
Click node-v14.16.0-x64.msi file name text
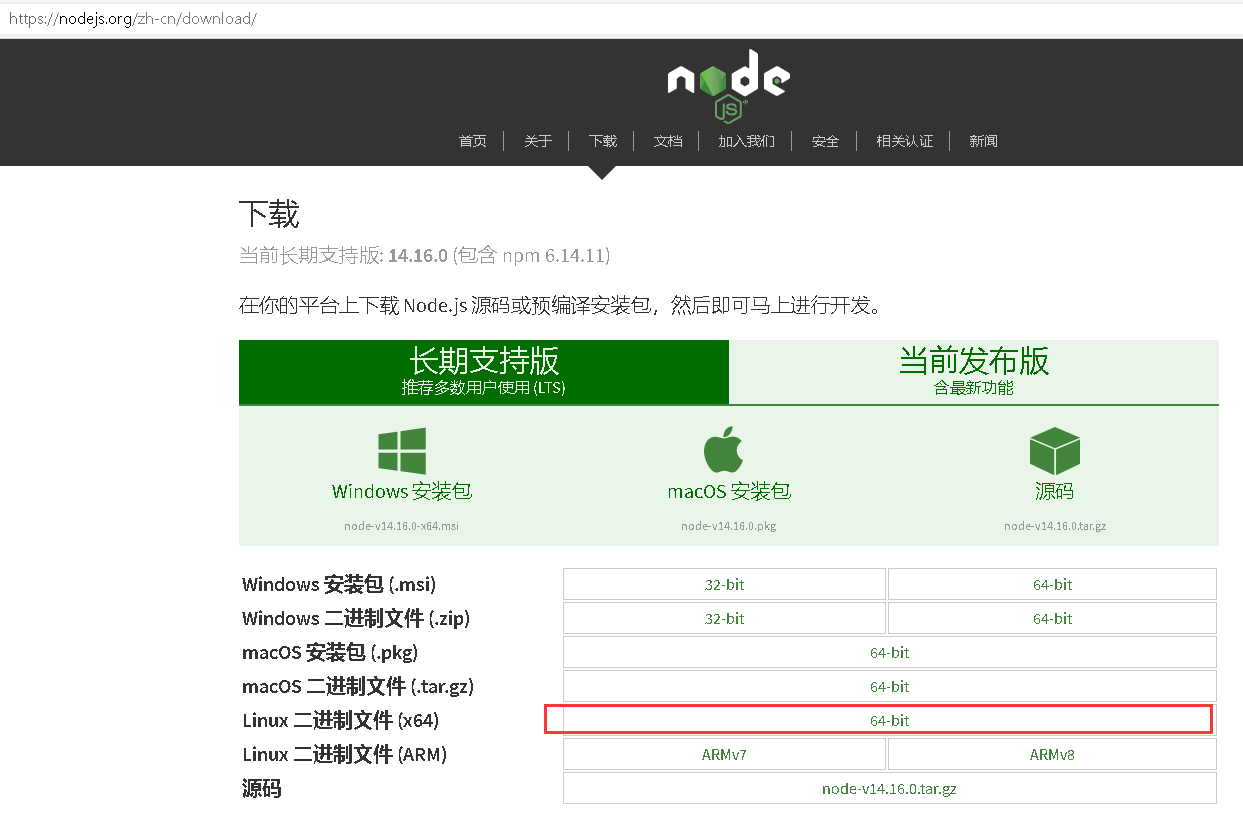pyautogui.click(x=402, y=526)
